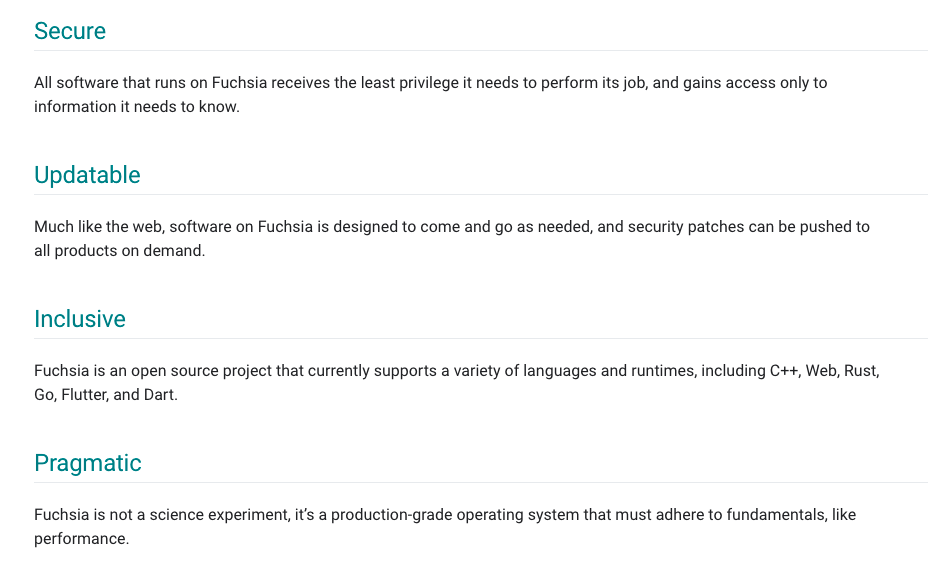Click the divider line under the Inclusive heading
The width and height of the screenshot is (928, 570).
(x=481, y=339)
